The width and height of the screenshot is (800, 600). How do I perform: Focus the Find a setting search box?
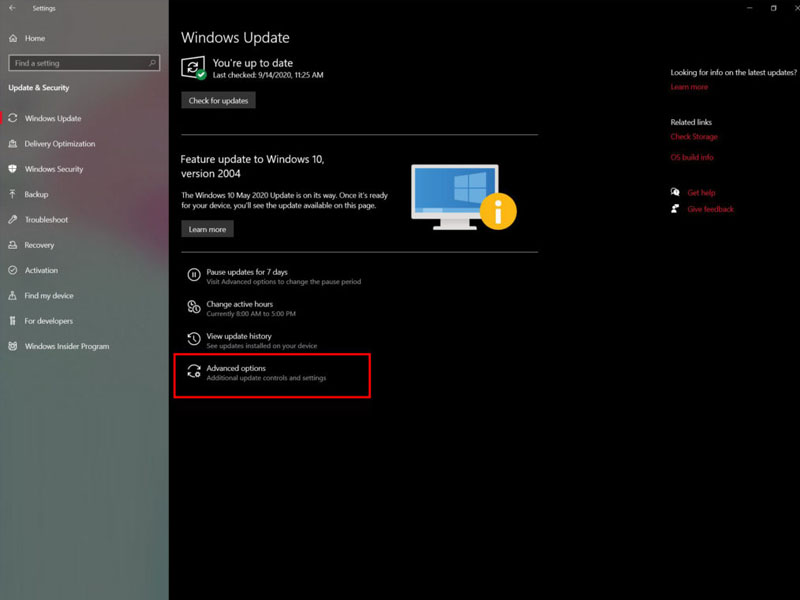pos(84,63)
